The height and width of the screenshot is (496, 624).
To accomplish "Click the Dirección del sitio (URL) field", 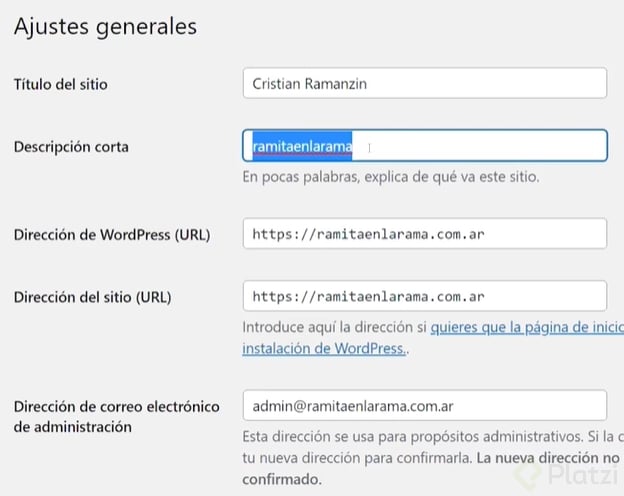I will click(424, 296).
